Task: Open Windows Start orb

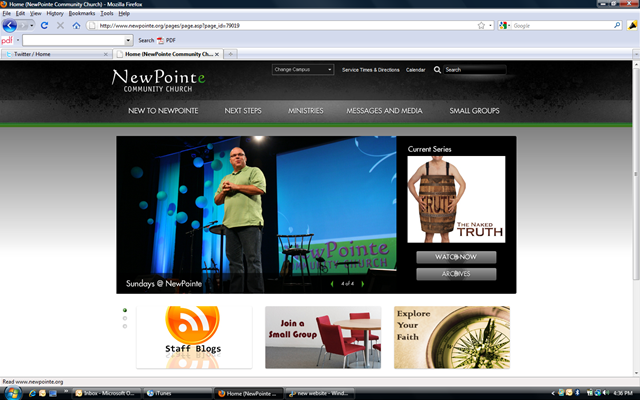Action: tap(13, 393)
